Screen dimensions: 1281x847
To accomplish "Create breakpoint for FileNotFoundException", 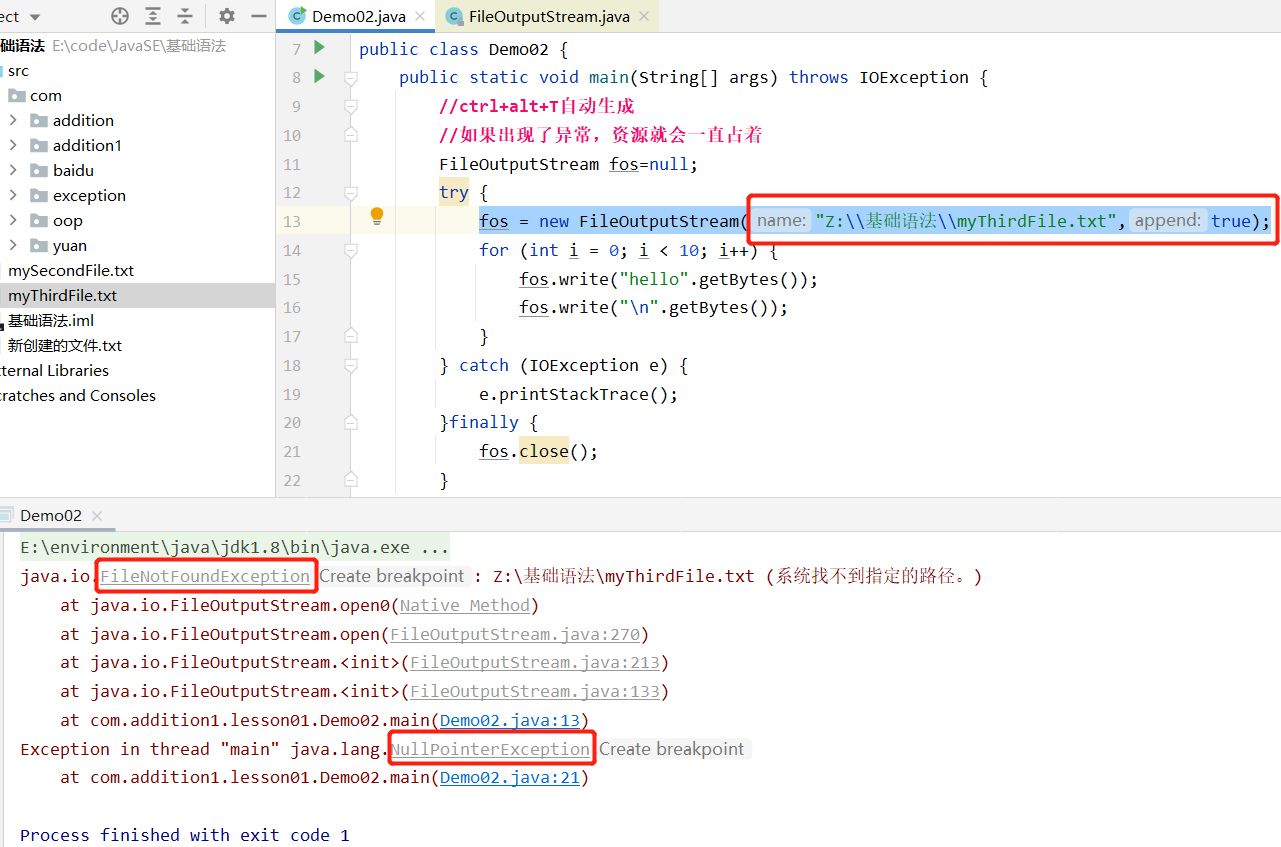I will point(392,576).
